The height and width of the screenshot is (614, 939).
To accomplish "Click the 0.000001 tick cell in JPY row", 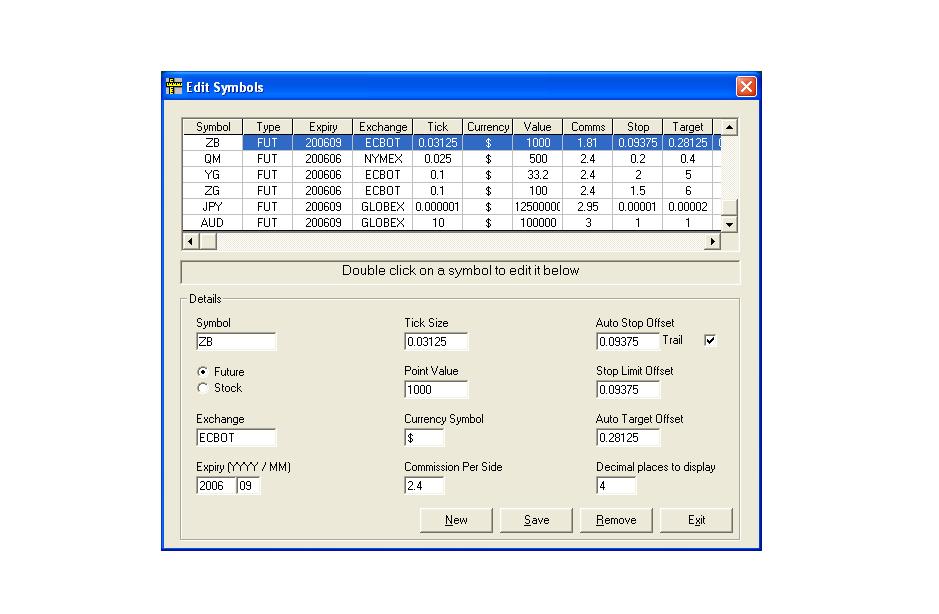I will (437, 207).
